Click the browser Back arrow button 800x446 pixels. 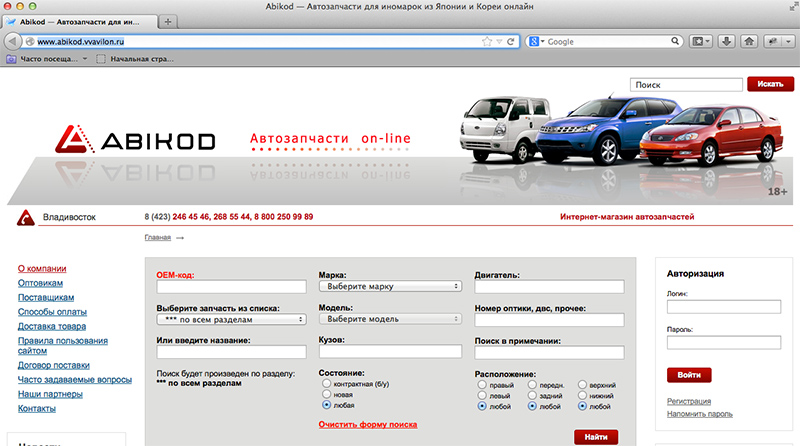tap(14, 42)
